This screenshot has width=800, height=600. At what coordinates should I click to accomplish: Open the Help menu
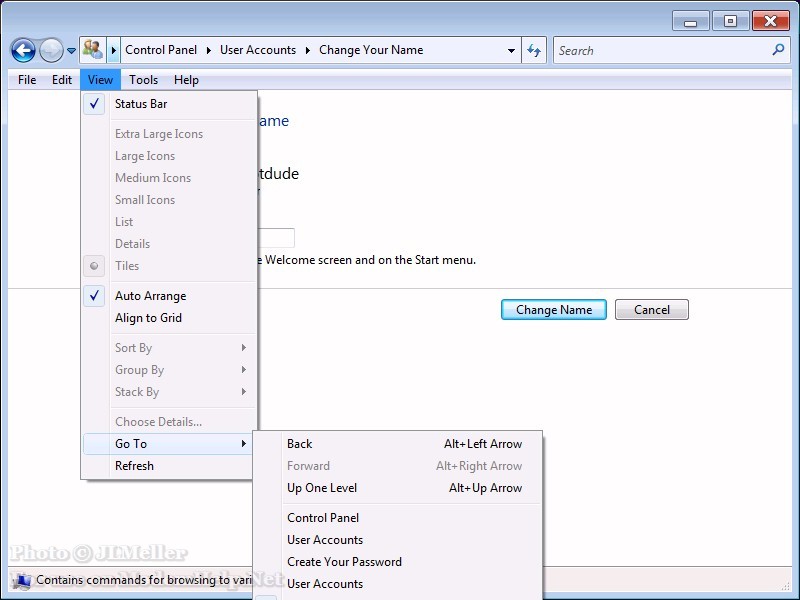[x=186, y=80]
